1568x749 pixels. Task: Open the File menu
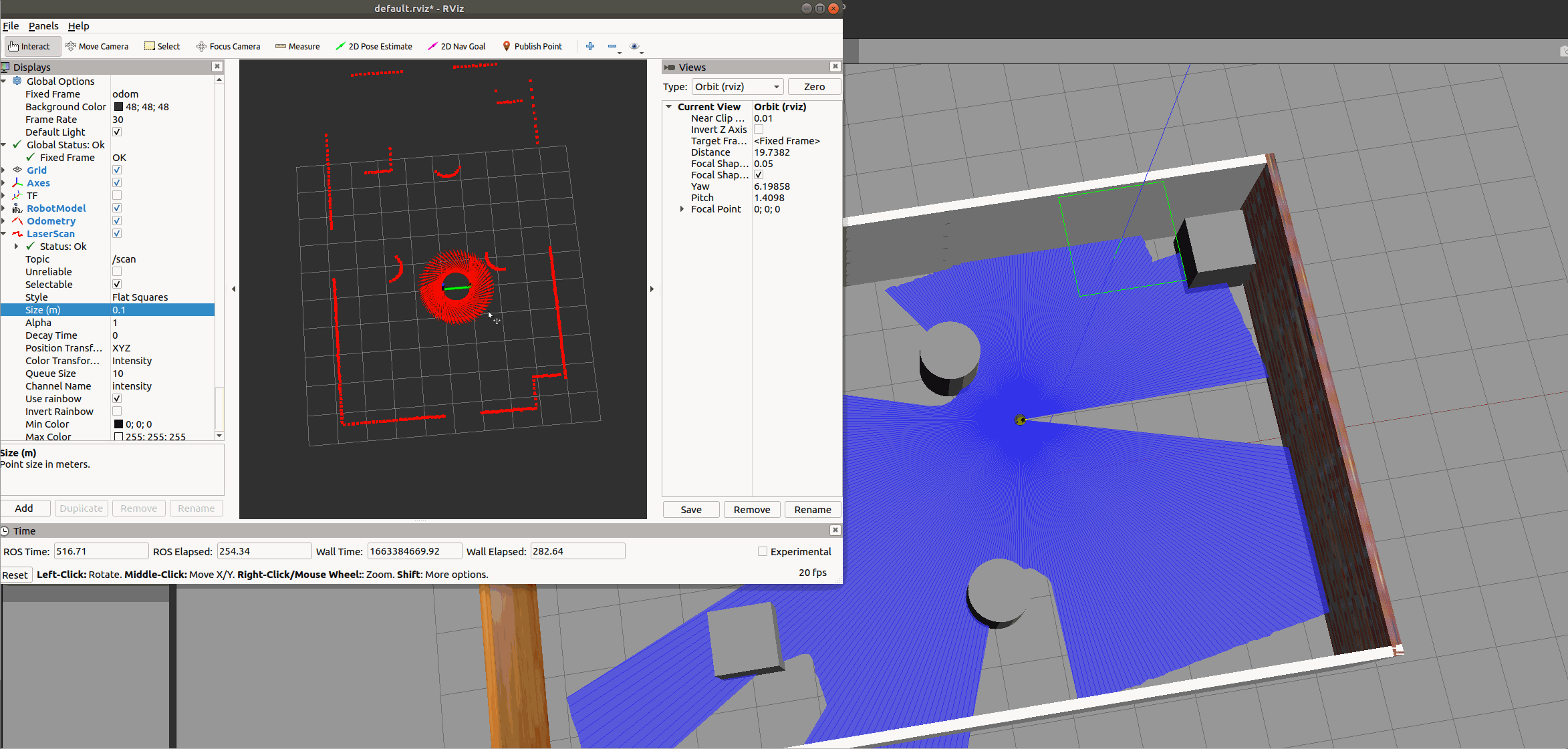pyautogui.click(x=11, y=26)
